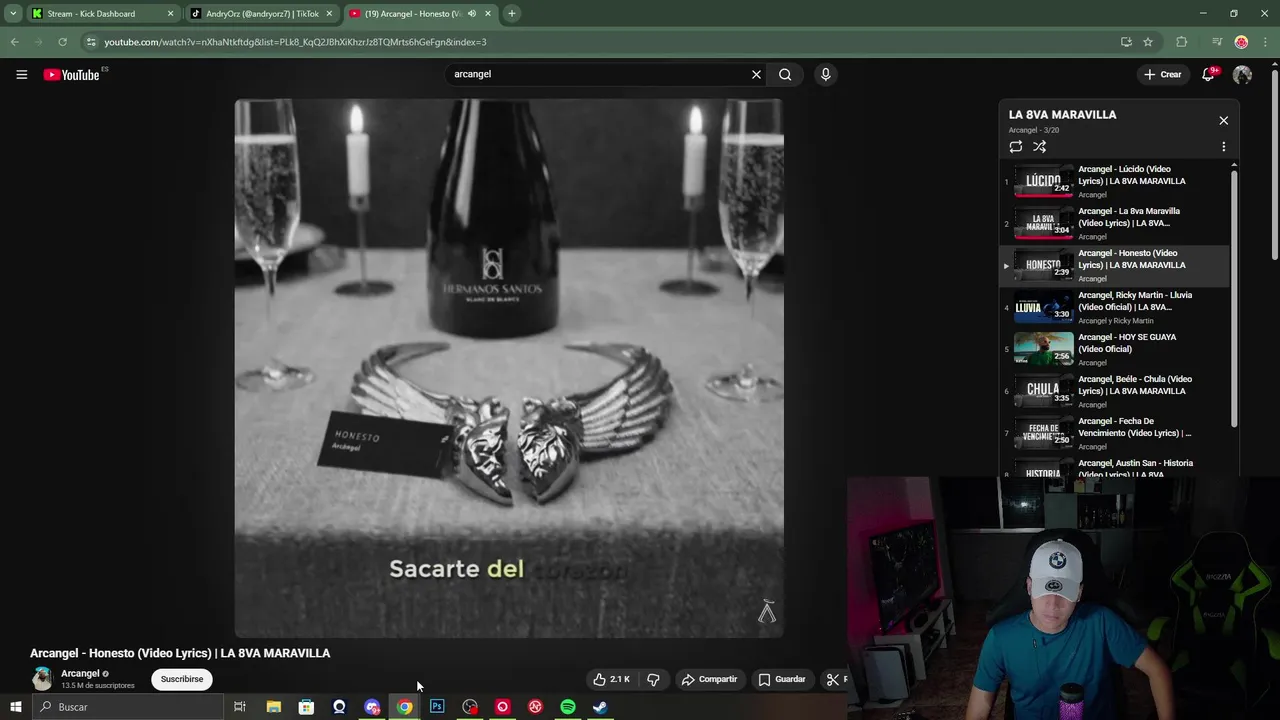Bookmark this page with star
The width and height of the screenshot is (1280, 720).
[x=1148, y=42]
